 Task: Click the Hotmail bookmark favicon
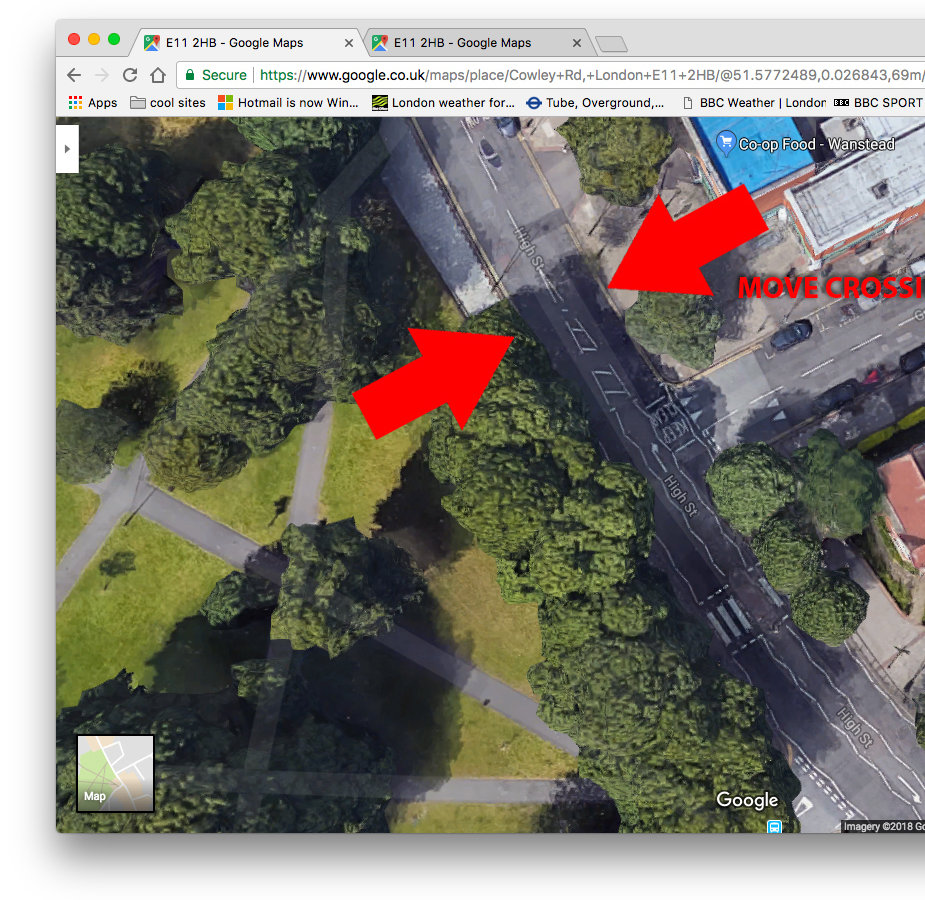tap(226, 102)
